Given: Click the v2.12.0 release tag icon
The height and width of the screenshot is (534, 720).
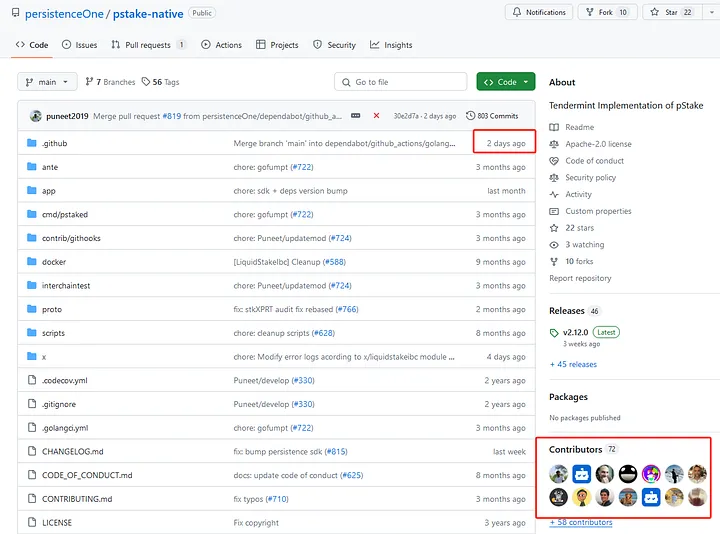Looking at the screenshot, I should tap(555, 332).
